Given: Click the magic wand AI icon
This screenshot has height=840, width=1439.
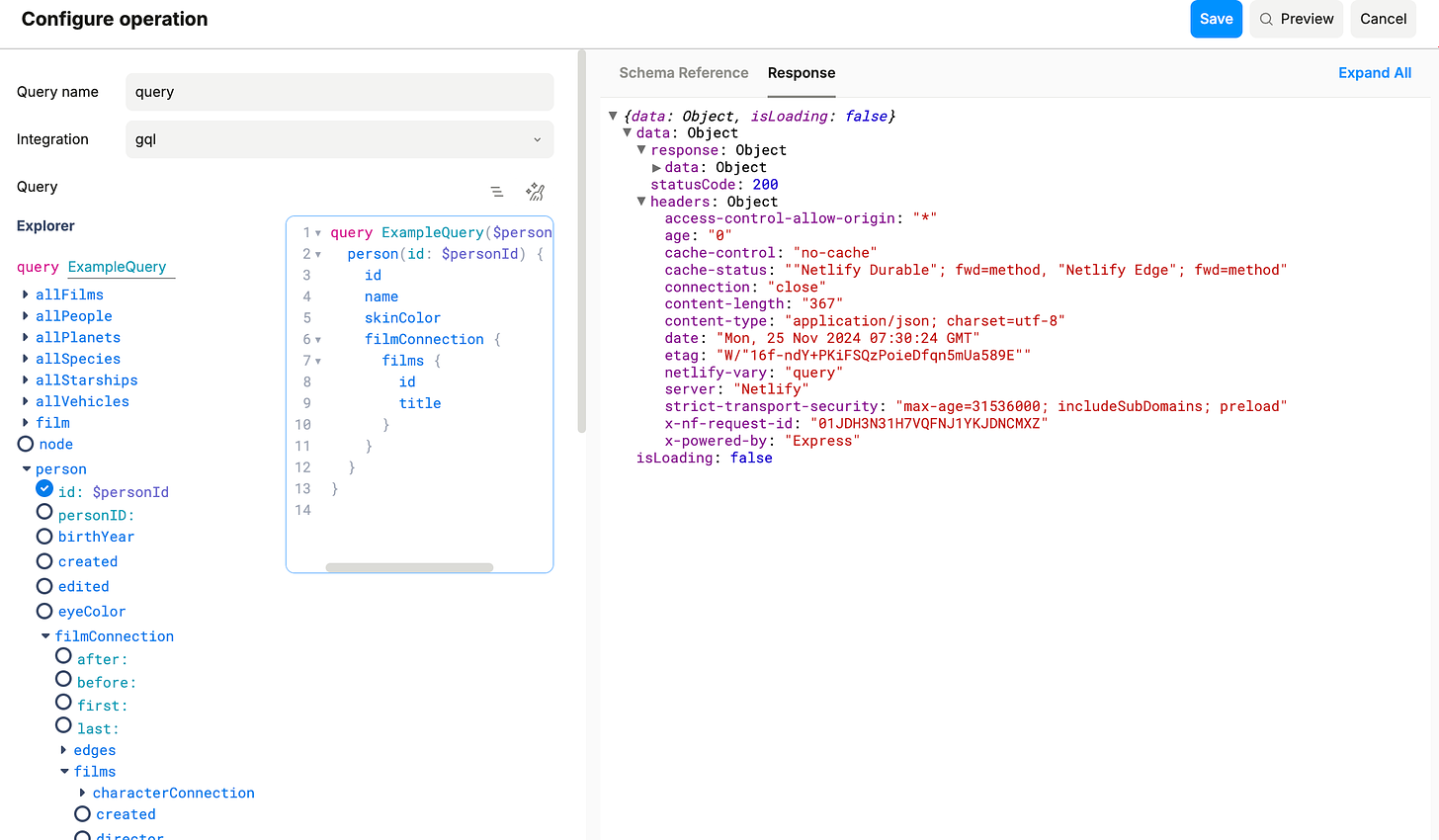Looking at the screenshot, I should click(536, 191).
